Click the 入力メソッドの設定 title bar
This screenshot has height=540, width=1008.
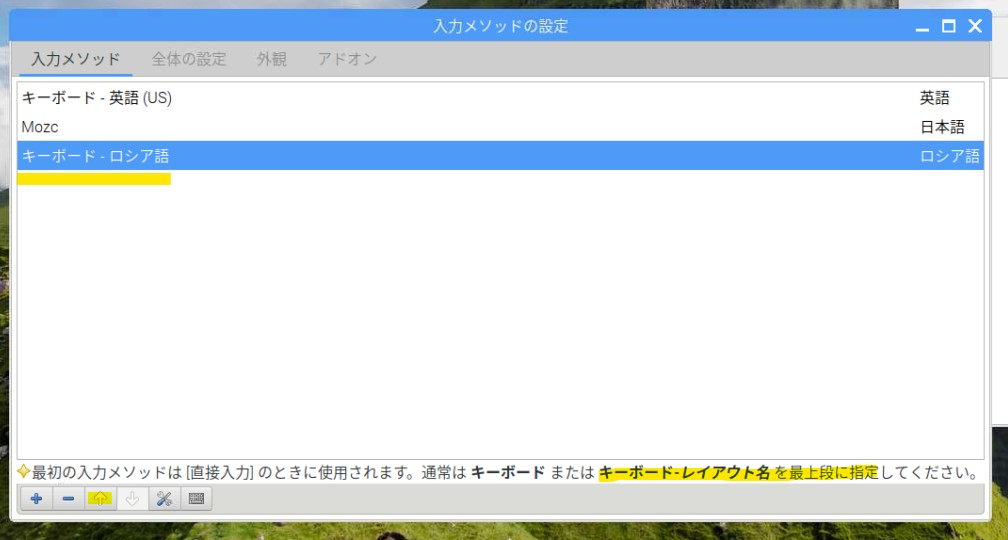500,26
